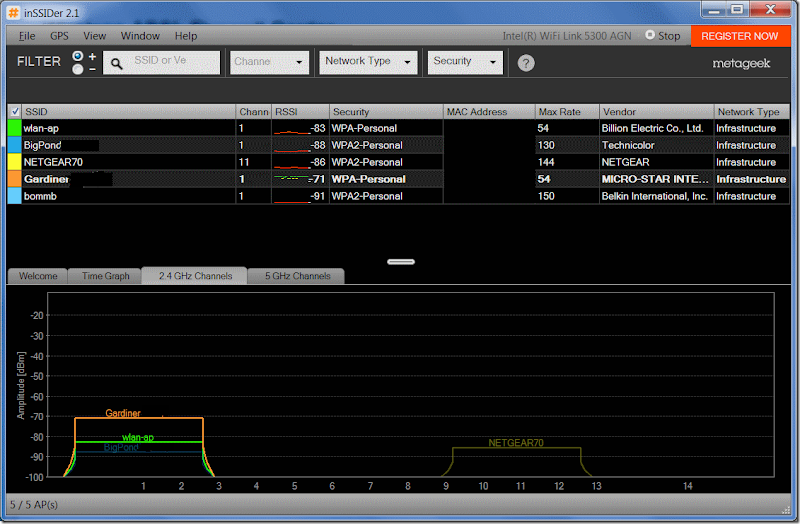This screenshot has width=800, height=524.
Task: Click the inSSIDer hash app icon
Action: [14, 12]
